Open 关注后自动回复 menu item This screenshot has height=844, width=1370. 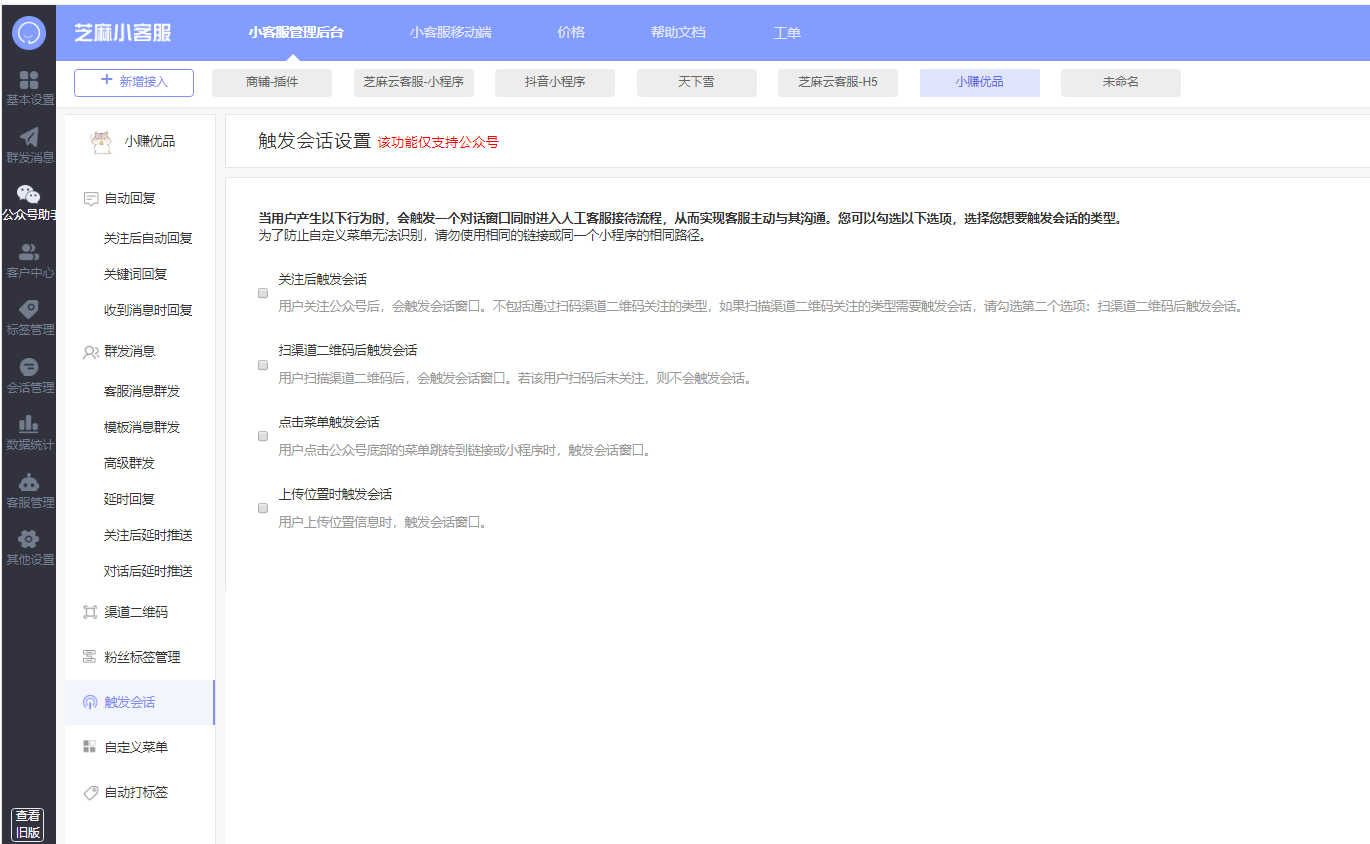(148, 238)
